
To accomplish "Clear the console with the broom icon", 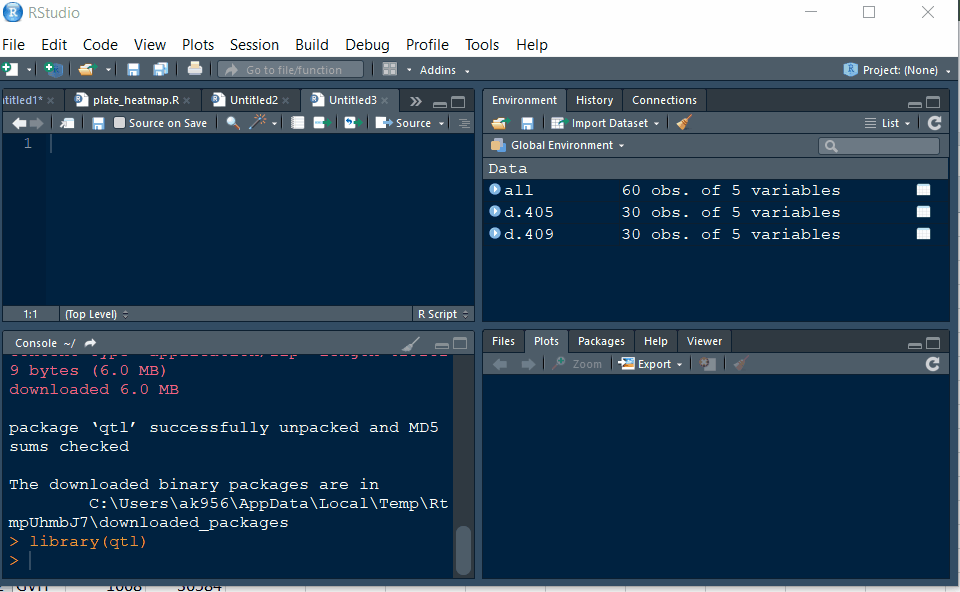I will (411, 343).
